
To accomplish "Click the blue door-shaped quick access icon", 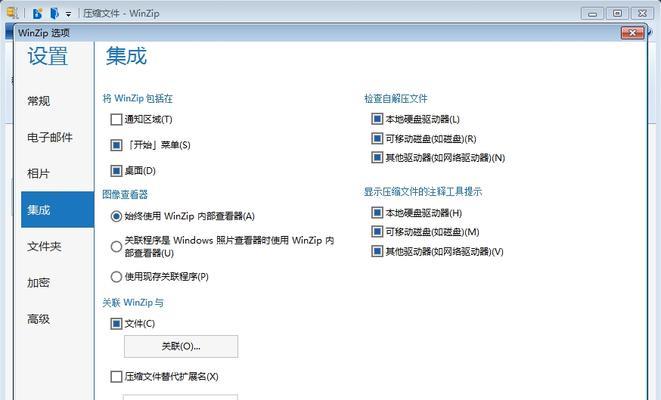I will pos(54,13).
